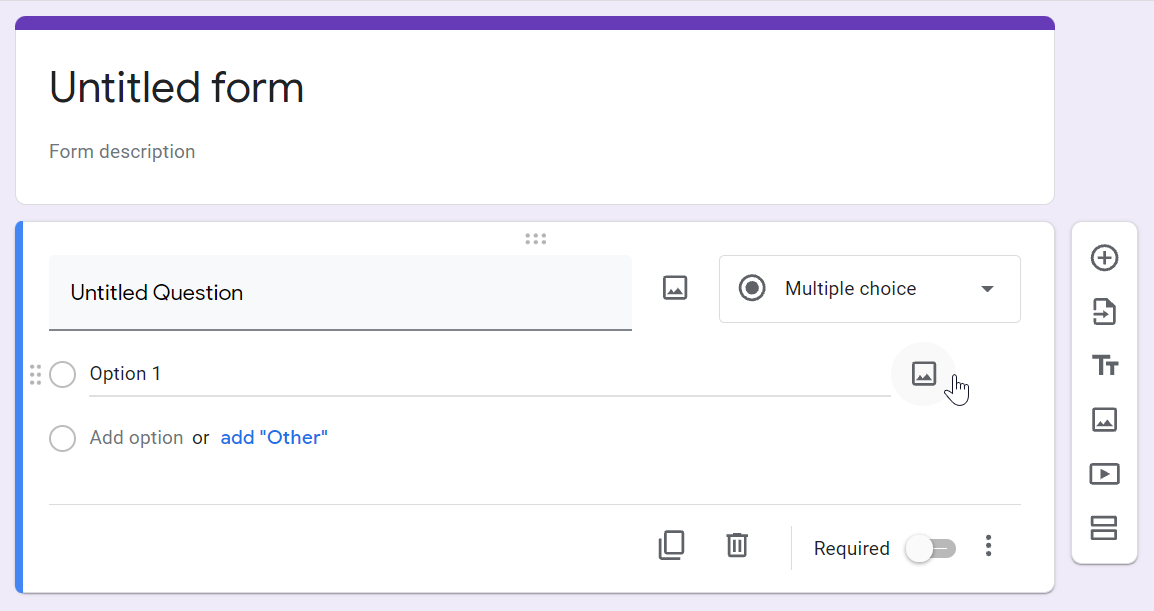
Task: Click the Form description field
Action: pos(122,151)
